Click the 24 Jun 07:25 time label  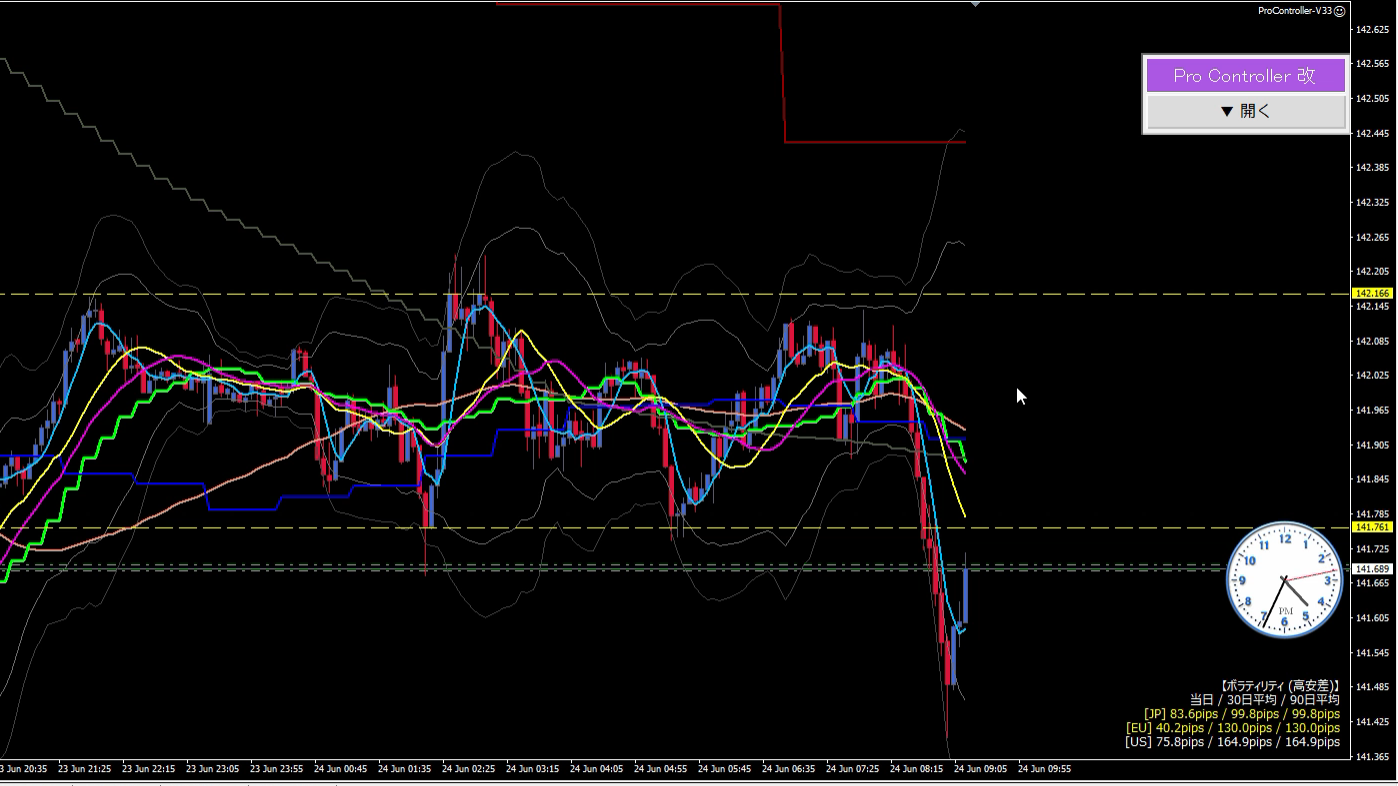click(853, 769)
